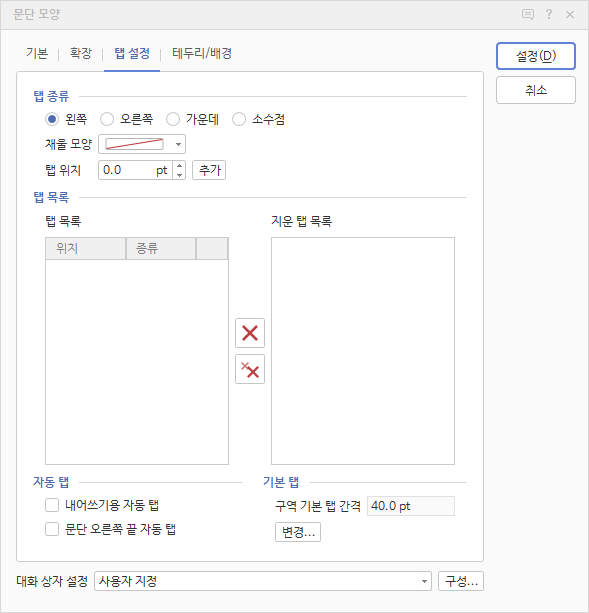Viewport: 589px width, 613px height.
Task: Switch to the 탭 설정 tab
Action: point(132,53)
